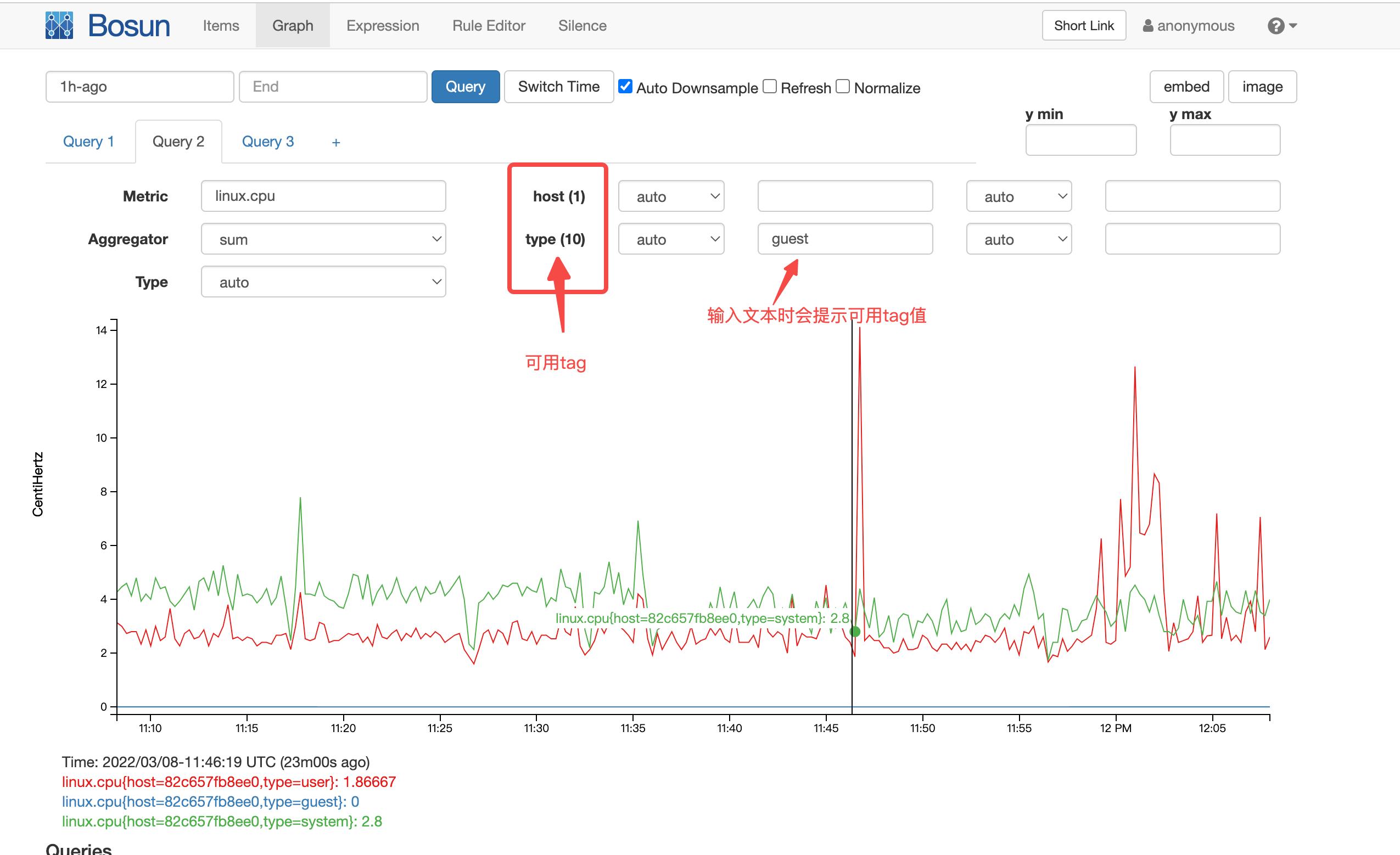Click the 12 PM axis label
Screen dimensions: 1400x855
1116,728
